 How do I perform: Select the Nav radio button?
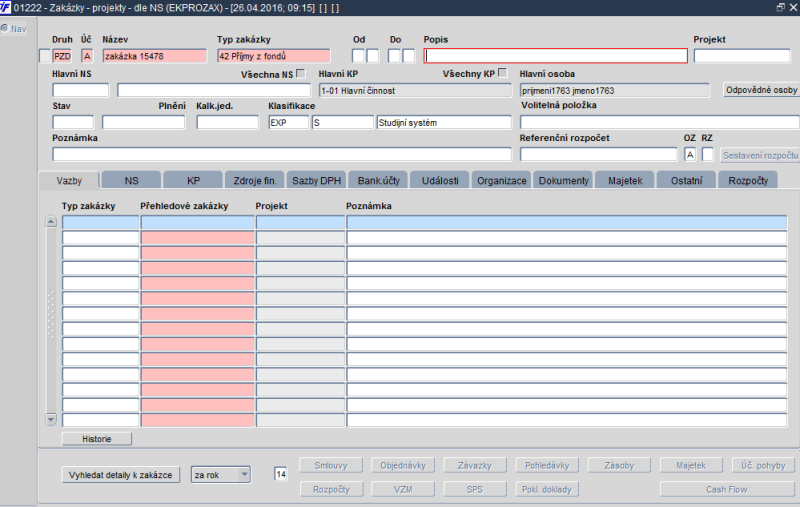[x=5, y=29]
